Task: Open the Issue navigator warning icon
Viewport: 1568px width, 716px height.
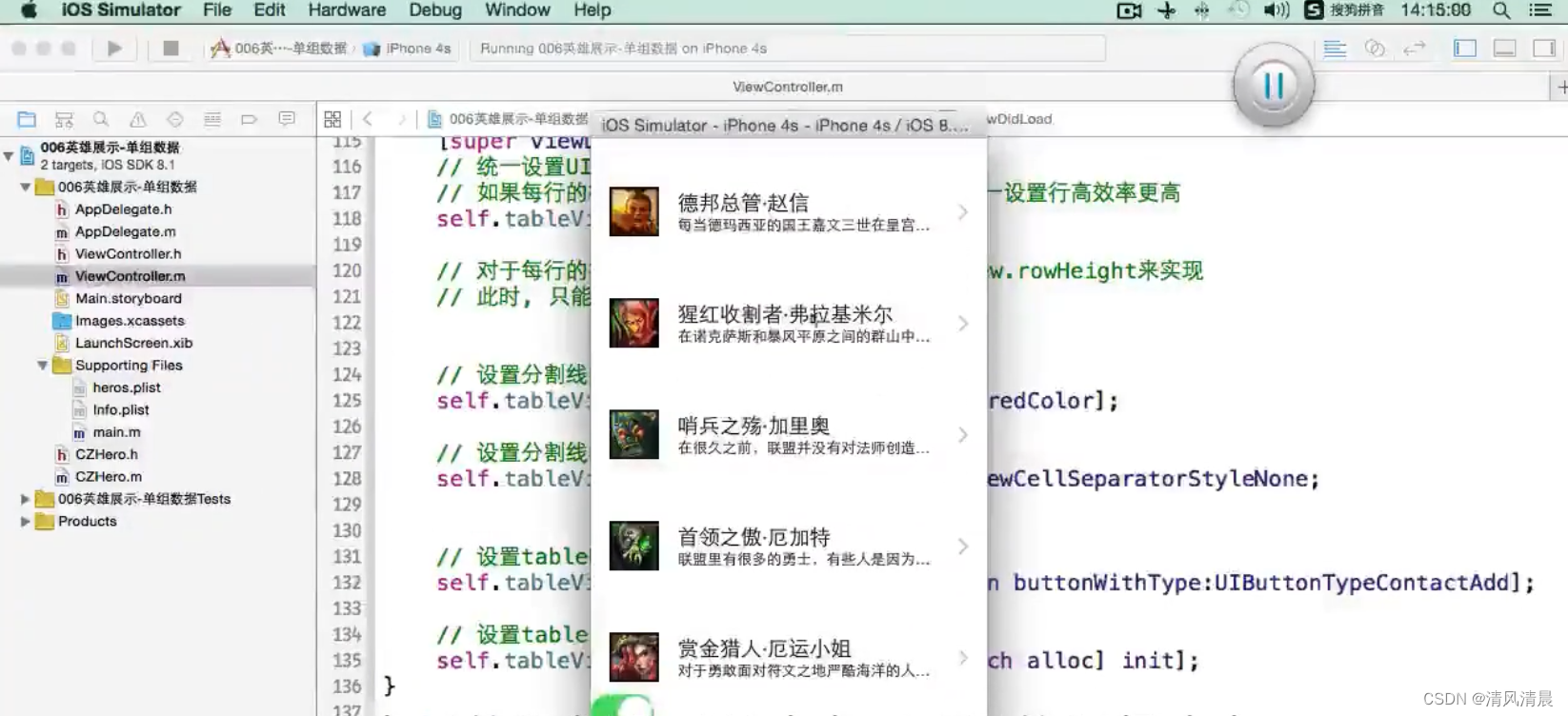Action: [138, 119]
